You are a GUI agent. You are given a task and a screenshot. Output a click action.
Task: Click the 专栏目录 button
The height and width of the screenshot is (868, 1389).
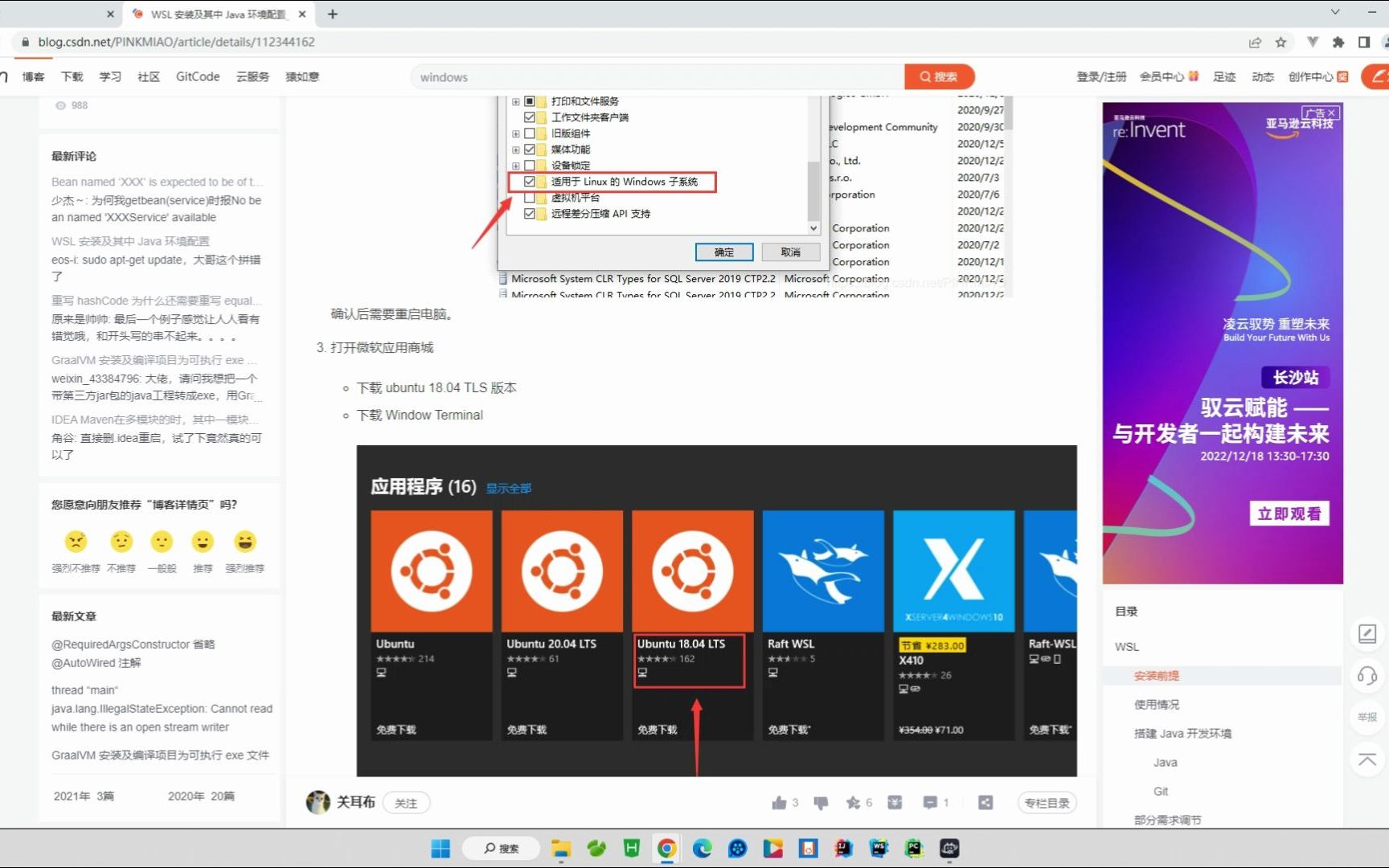coord(1047,803)
